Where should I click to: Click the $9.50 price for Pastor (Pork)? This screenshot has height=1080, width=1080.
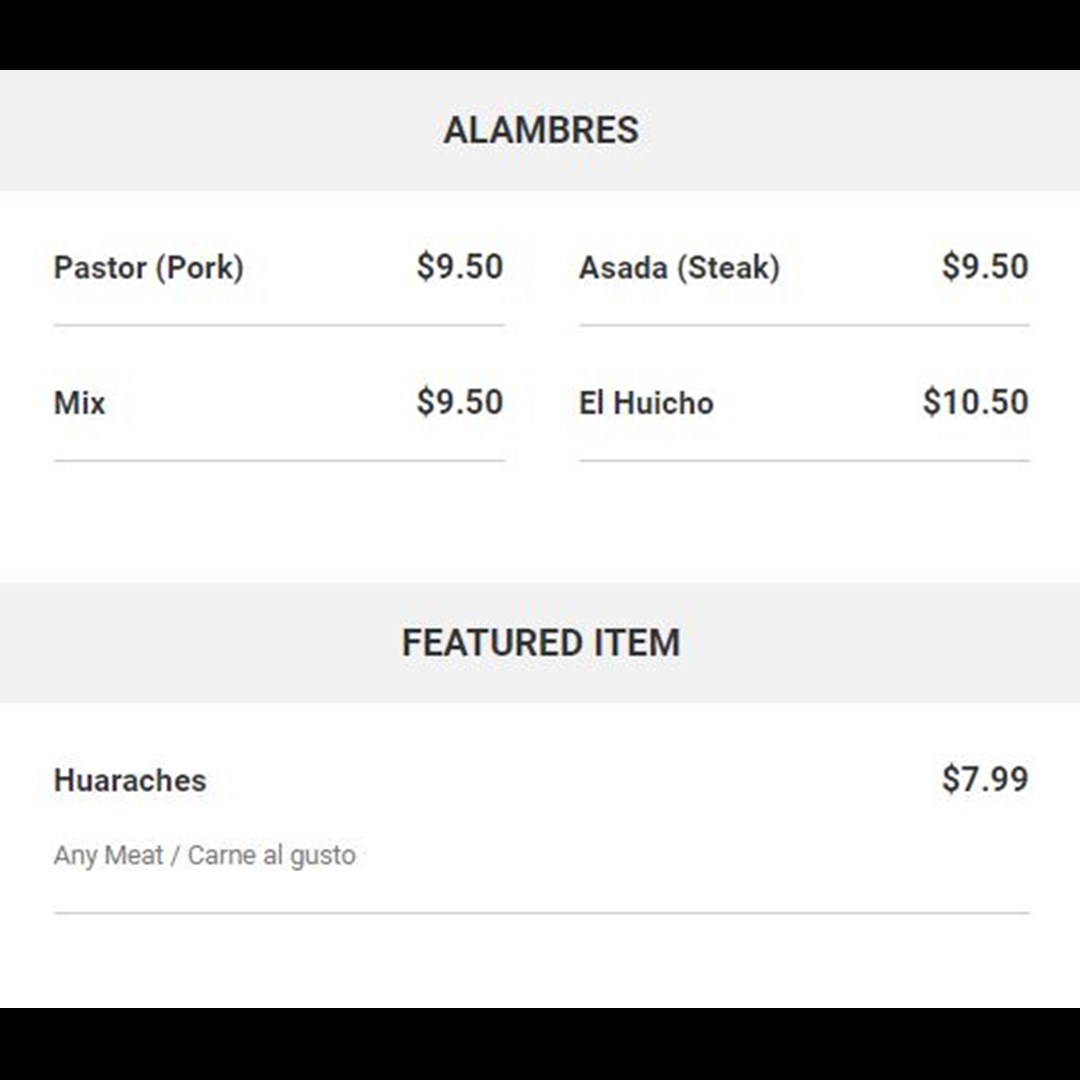[x=460, y=267]
